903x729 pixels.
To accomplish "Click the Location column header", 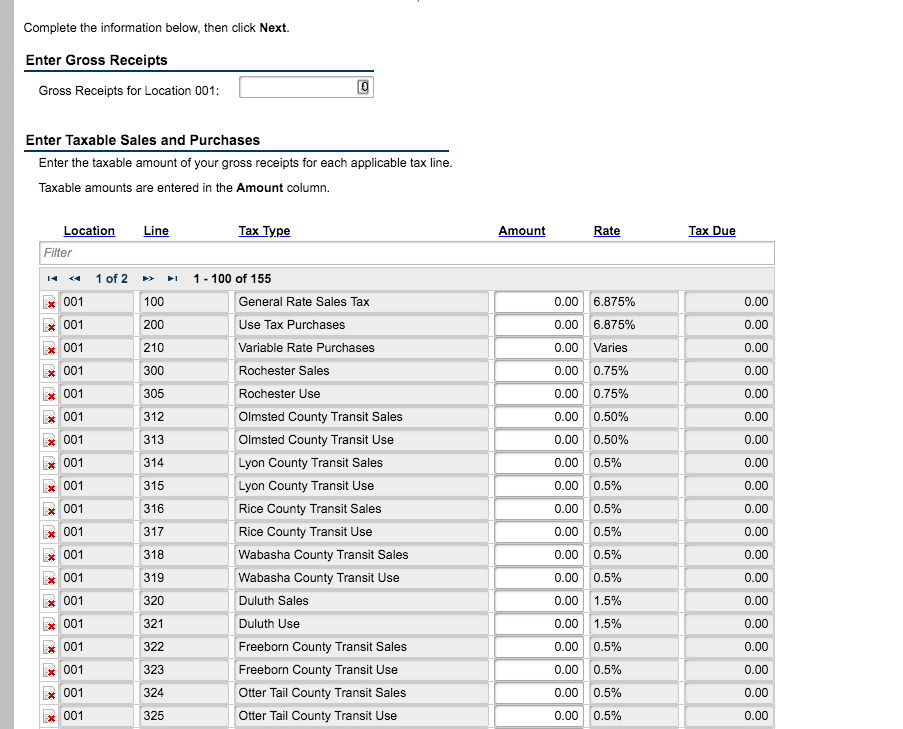I will (x=89, y=231).
